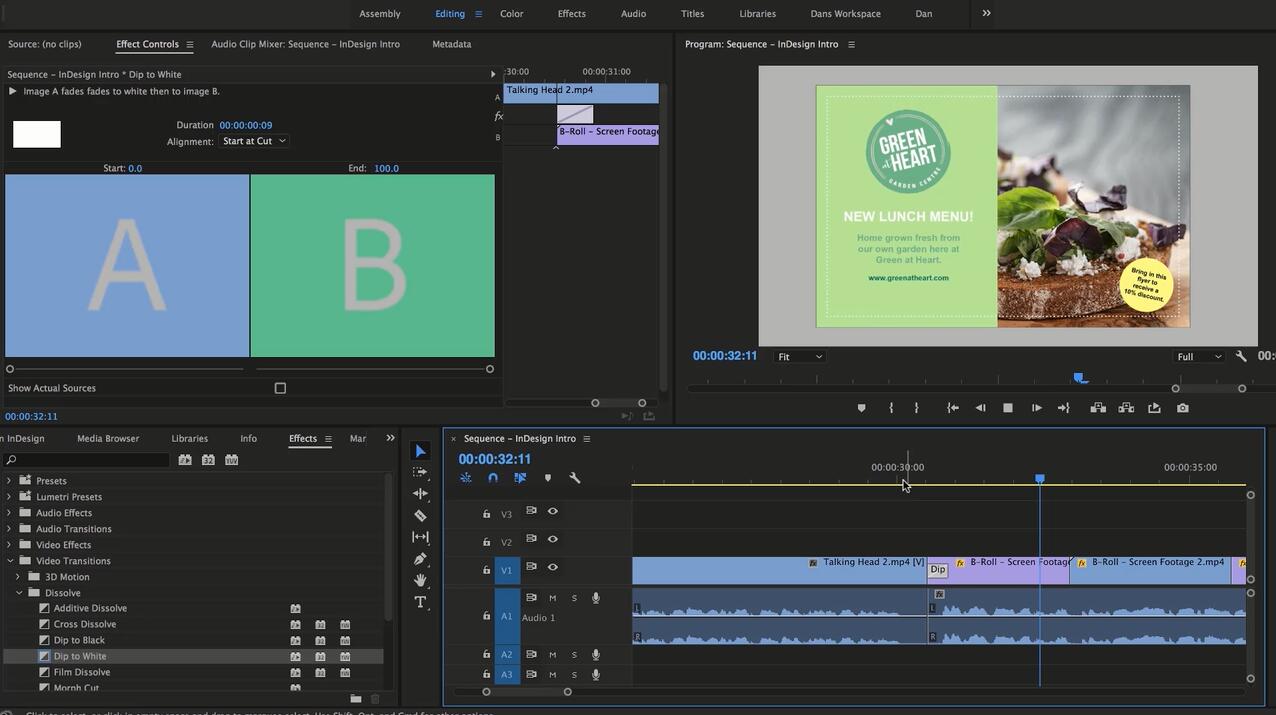Select the Dip transition on V1 track
The height and width of the screenshot is (715, 1276).
(x=937, y=570)
